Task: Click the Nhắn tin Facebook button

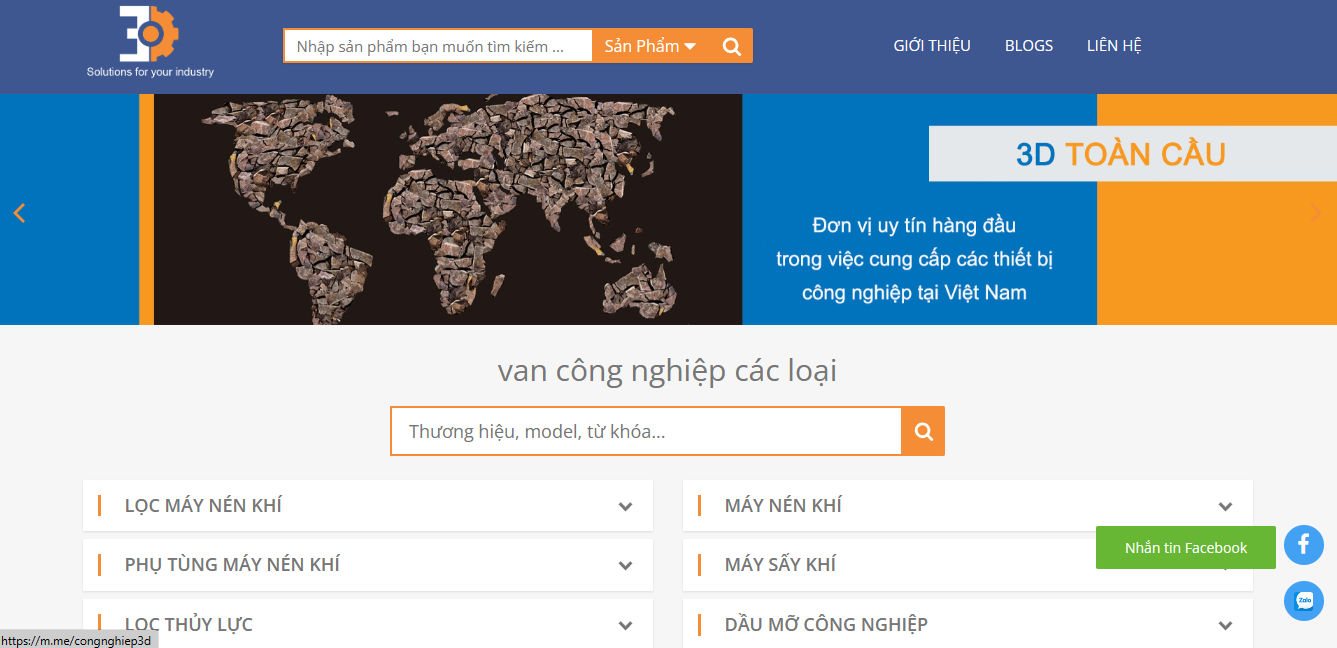Action: coord(1185,548)
